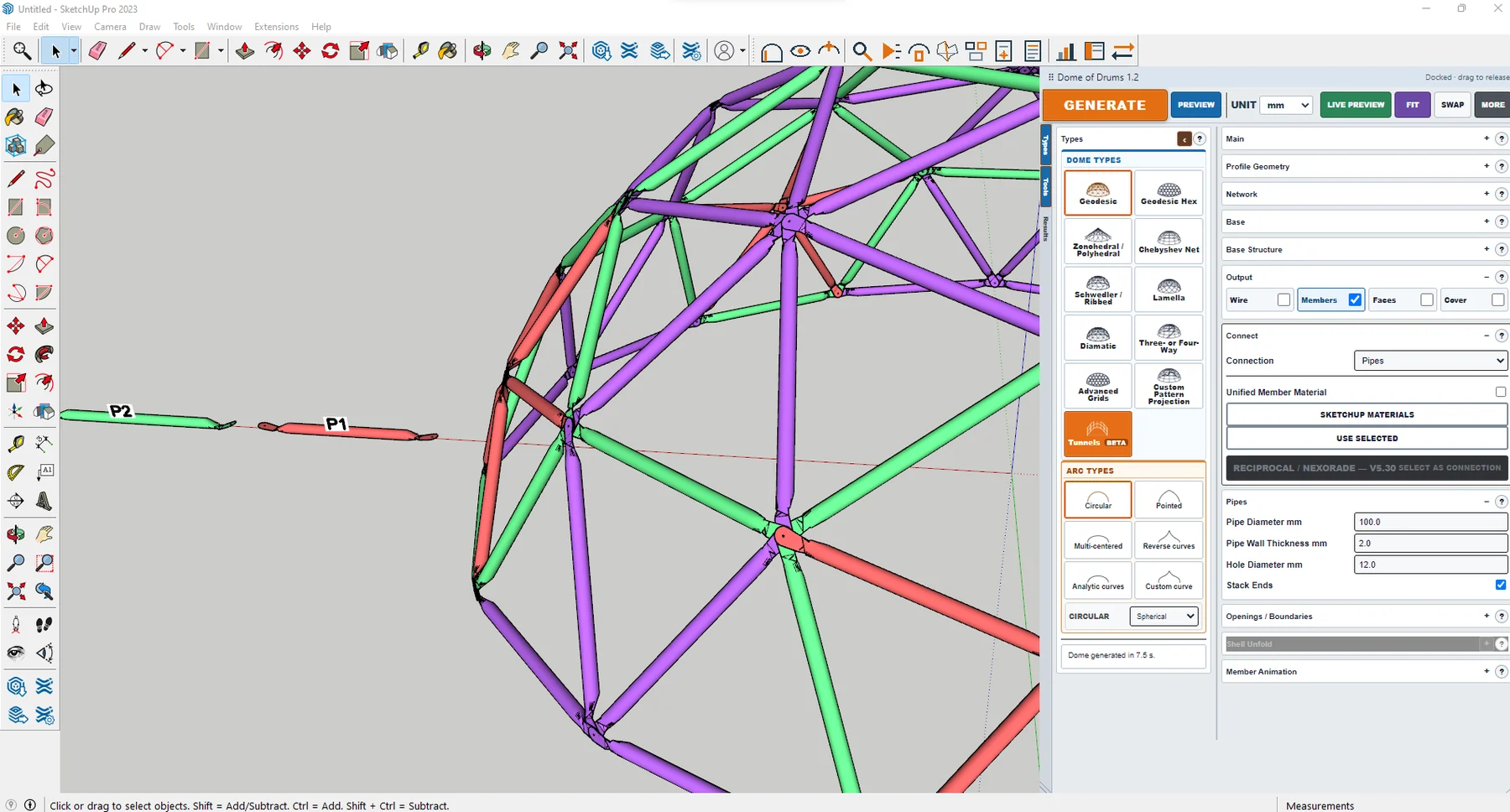
Task: Open the Connection Pipes dropdown
Action: (x=1430, y=361)
